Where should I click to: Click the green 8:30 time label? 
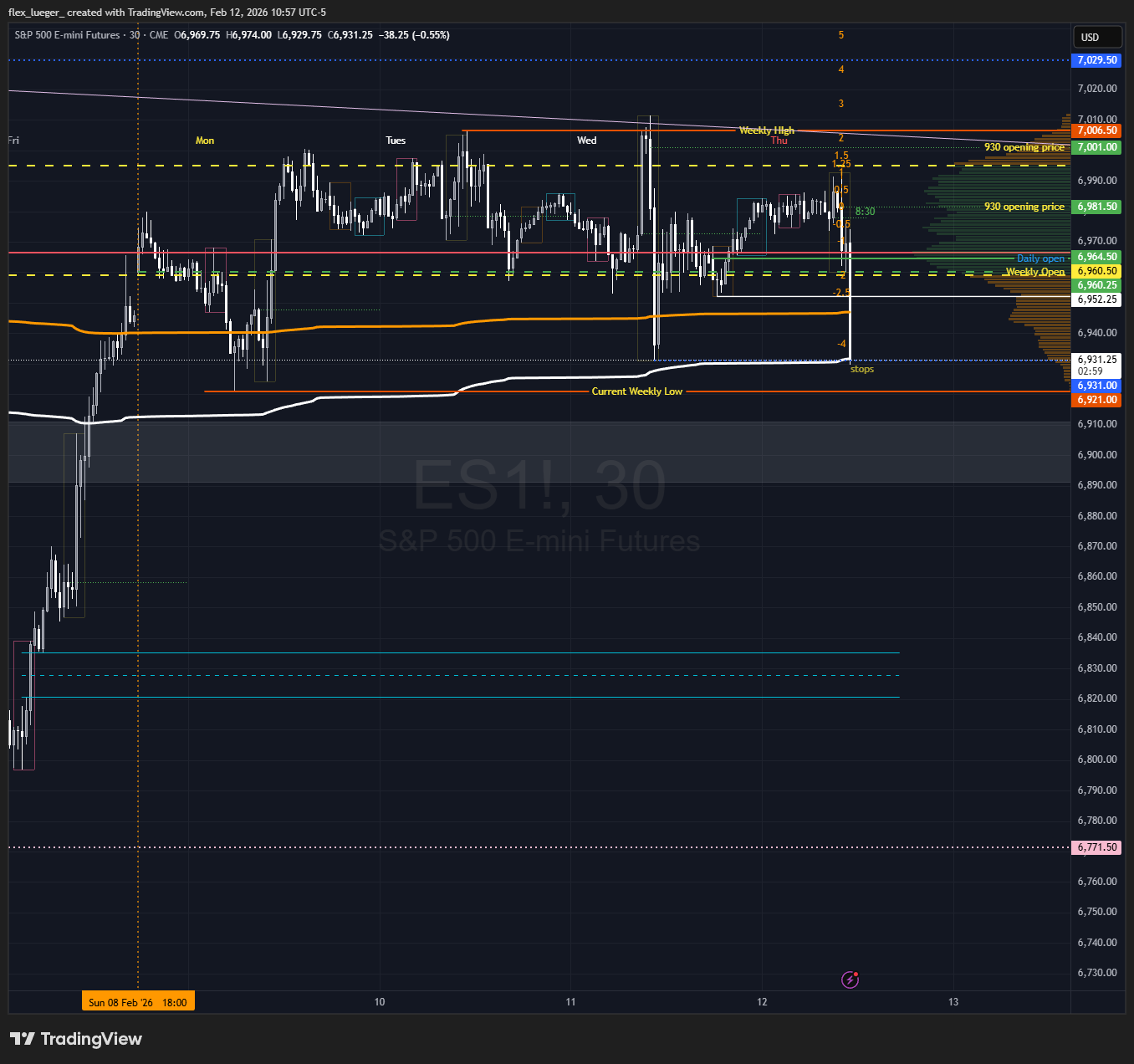pos(865,212)
